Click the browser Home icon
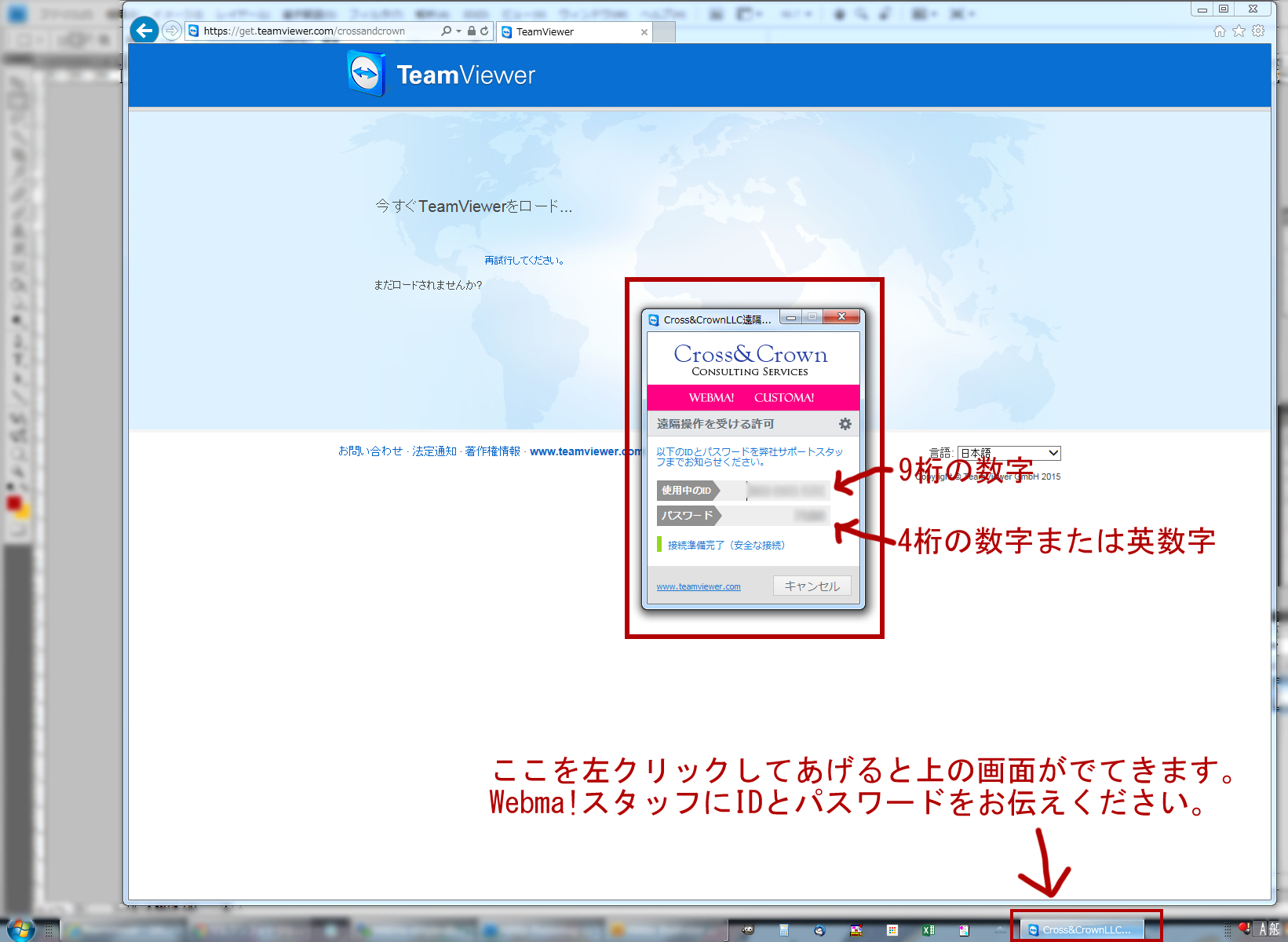The height and width of the screenshot is (942, 1288). [x=1219, y=31]
